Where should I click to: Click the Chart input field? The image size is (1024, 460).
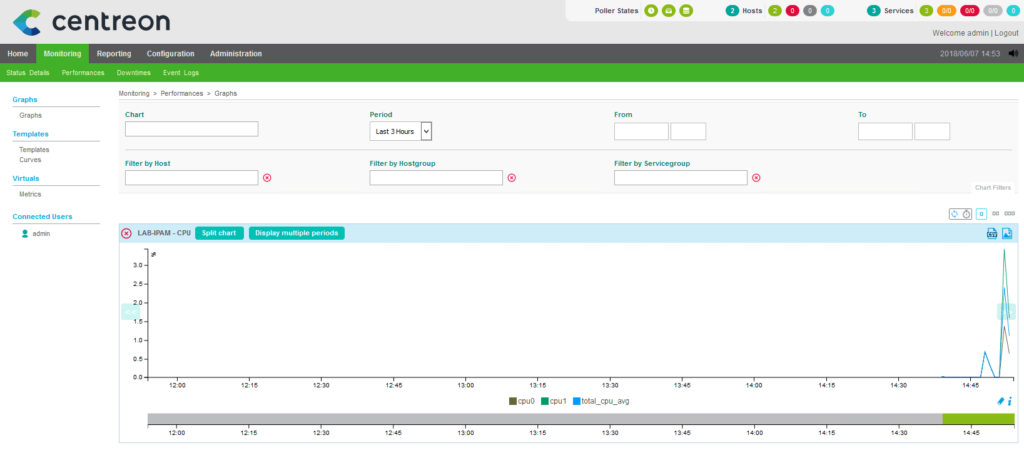(x=192, y=129)
